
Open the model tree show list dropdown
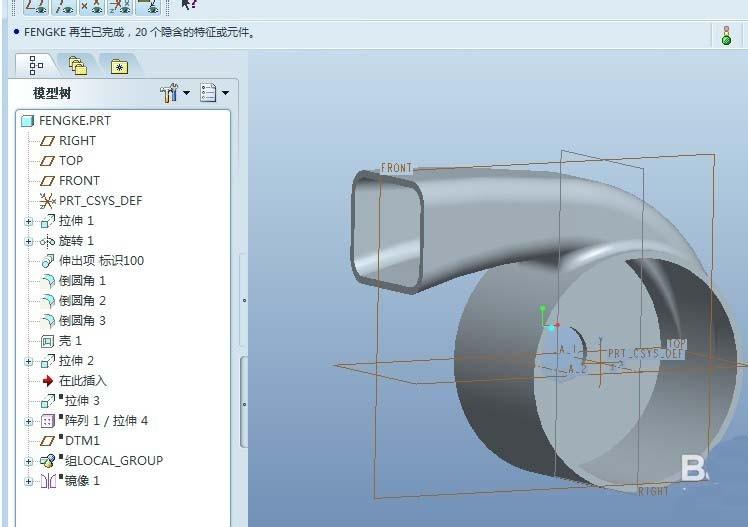214,93
